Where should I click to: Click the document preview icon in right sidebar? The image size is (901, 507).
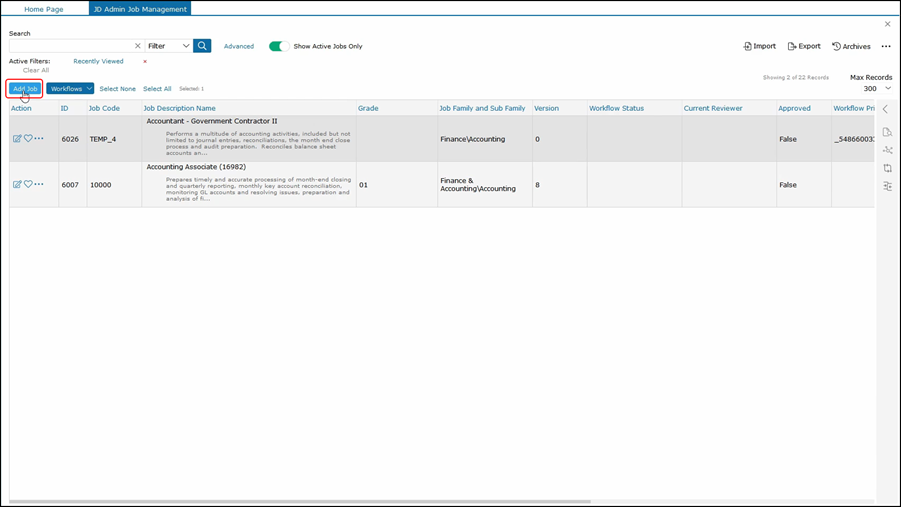click(x=887, y=132)
